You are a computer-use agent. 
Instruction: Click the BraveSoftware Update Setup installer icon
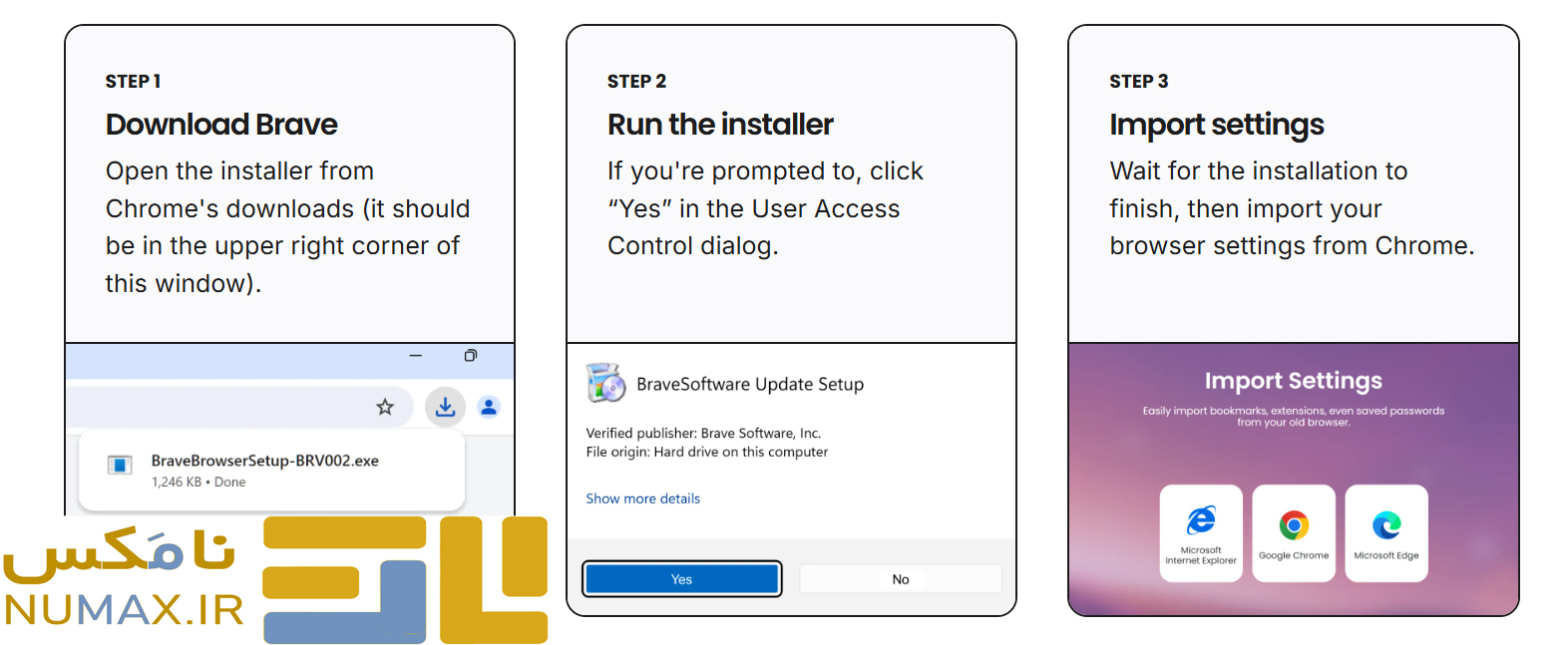click(x=605, y=384)
